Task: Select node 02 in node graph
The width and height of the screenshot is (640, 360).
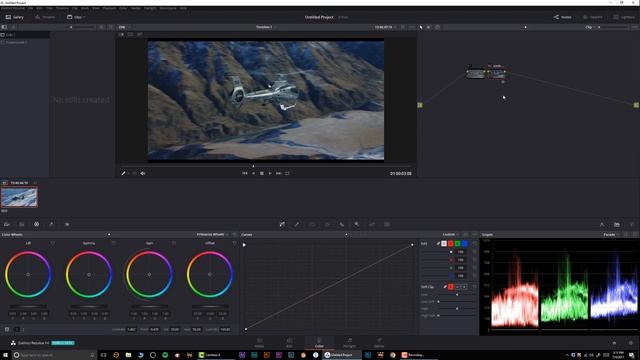Action: (497, 74)
